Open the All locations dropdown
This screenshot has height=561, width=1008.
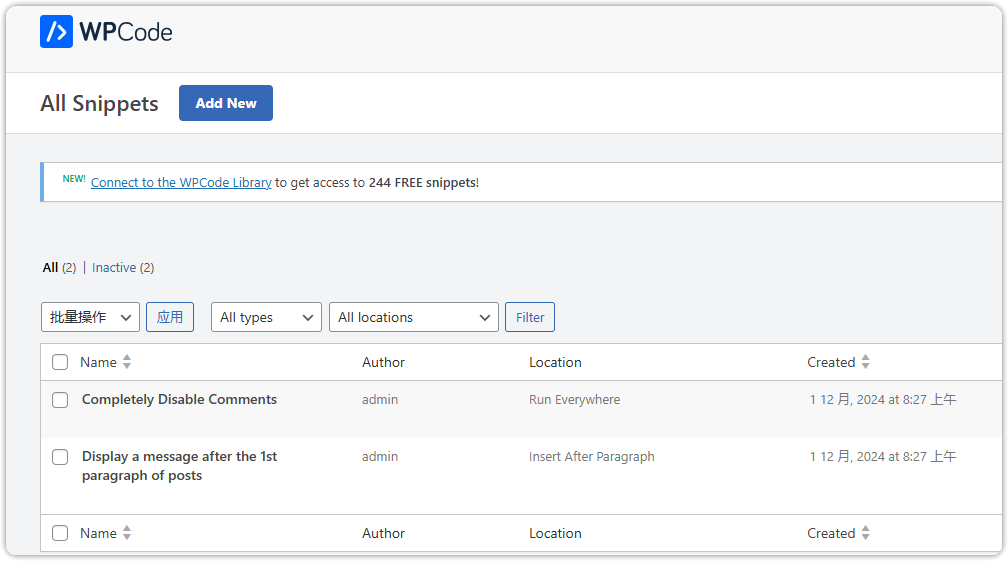point(413,317)
